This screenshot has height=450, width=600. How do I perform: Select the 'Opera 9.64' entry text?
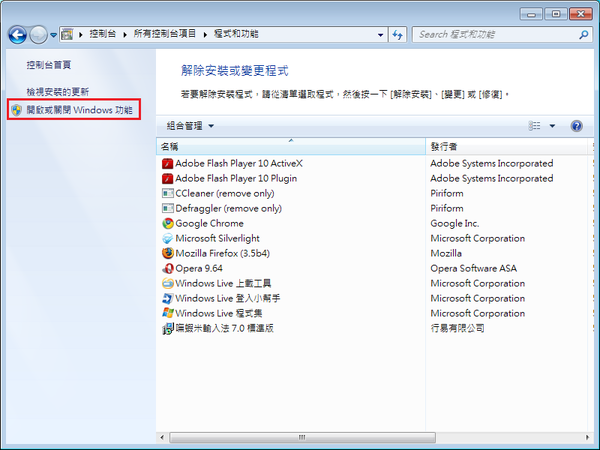click(199, 269)
